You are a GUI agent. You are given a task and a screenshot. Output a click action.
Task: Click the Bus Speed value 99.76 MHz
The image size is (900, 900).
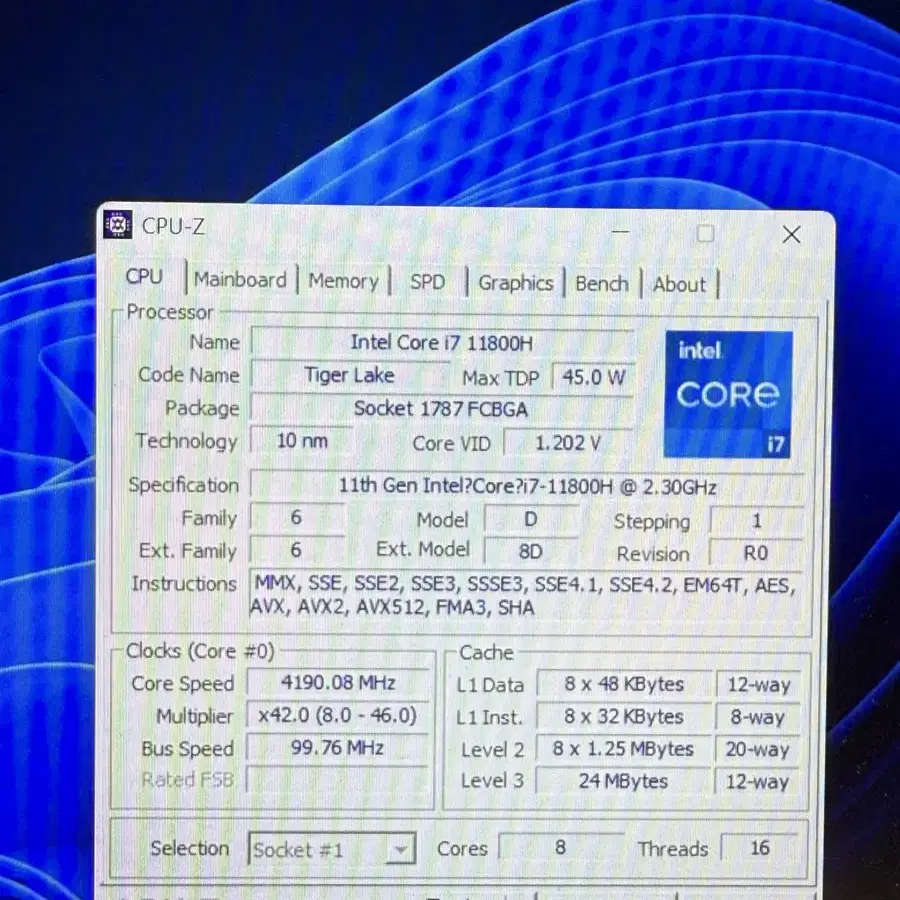pos(338,748)
